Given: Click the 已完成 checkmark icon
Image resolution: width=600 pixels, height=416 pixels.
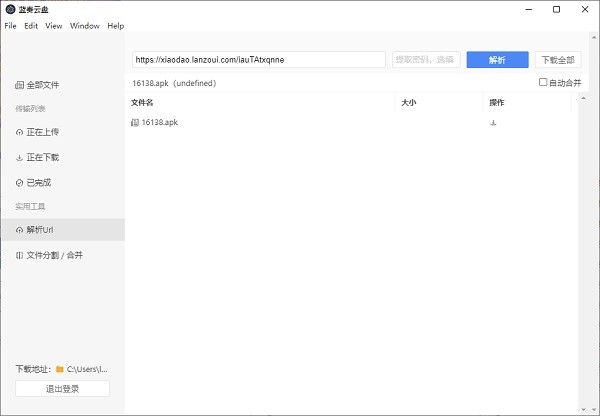Looking at the screenshot, I should coord(19,183).
